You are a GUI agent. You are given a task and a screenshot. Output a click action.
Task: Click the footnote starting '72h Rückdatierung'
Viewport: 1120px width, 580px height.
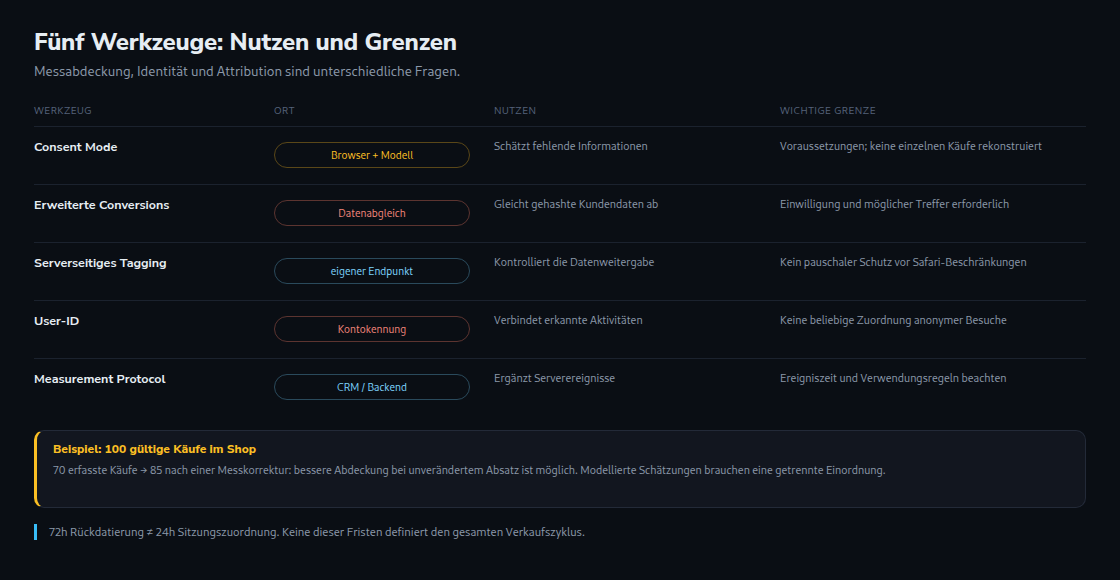[x=316, y=532]
